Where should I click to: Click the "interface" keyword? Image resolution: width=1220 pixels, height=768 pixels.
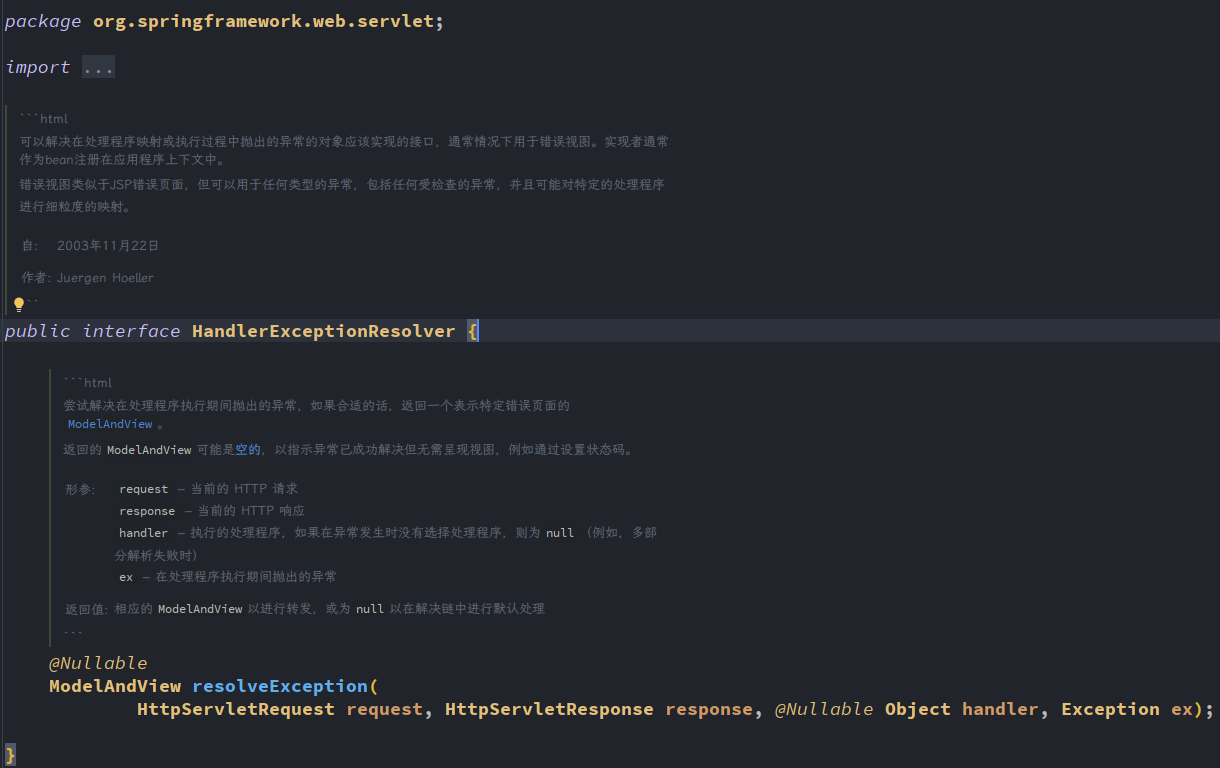click(131, 331)
